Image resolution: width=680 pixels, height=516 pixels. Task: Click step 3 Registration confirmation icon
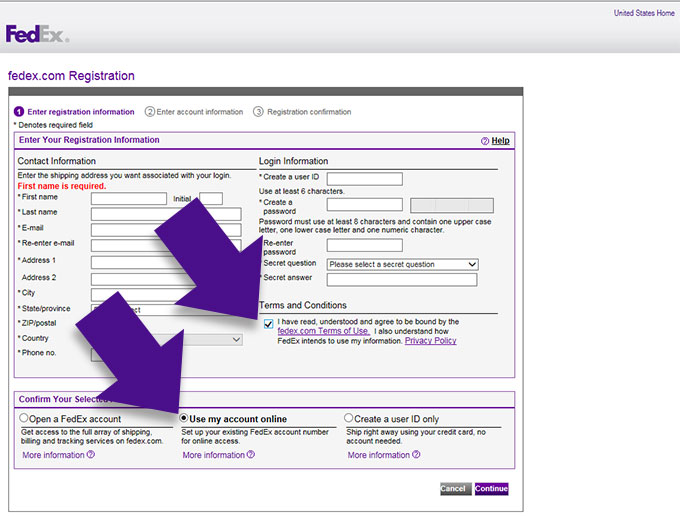click(258, 112)
